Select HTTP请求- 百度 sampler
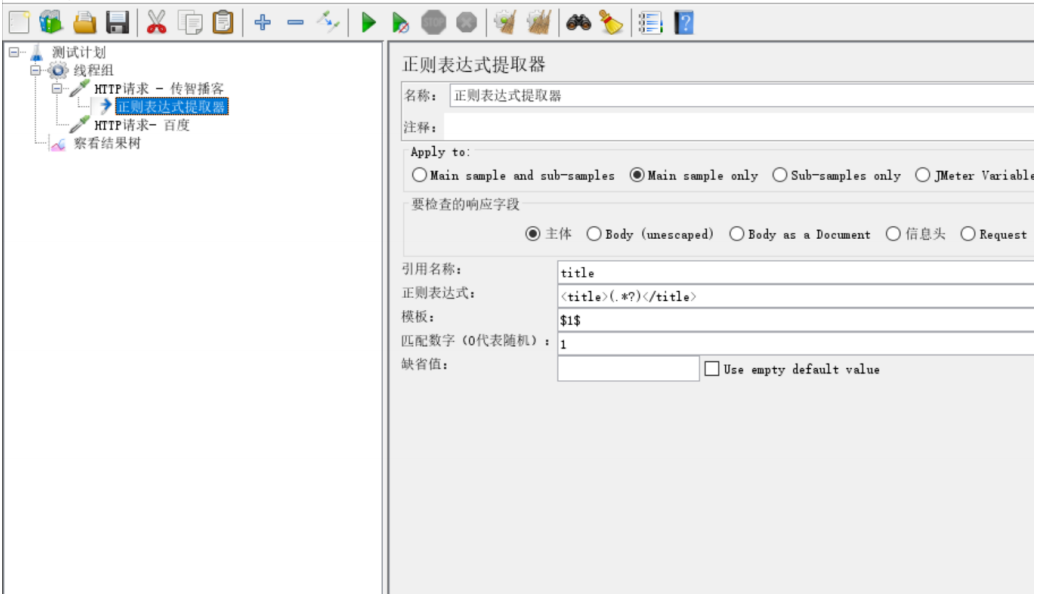The width and height of the screenshot is (1039, 600). tap(142, 125)
